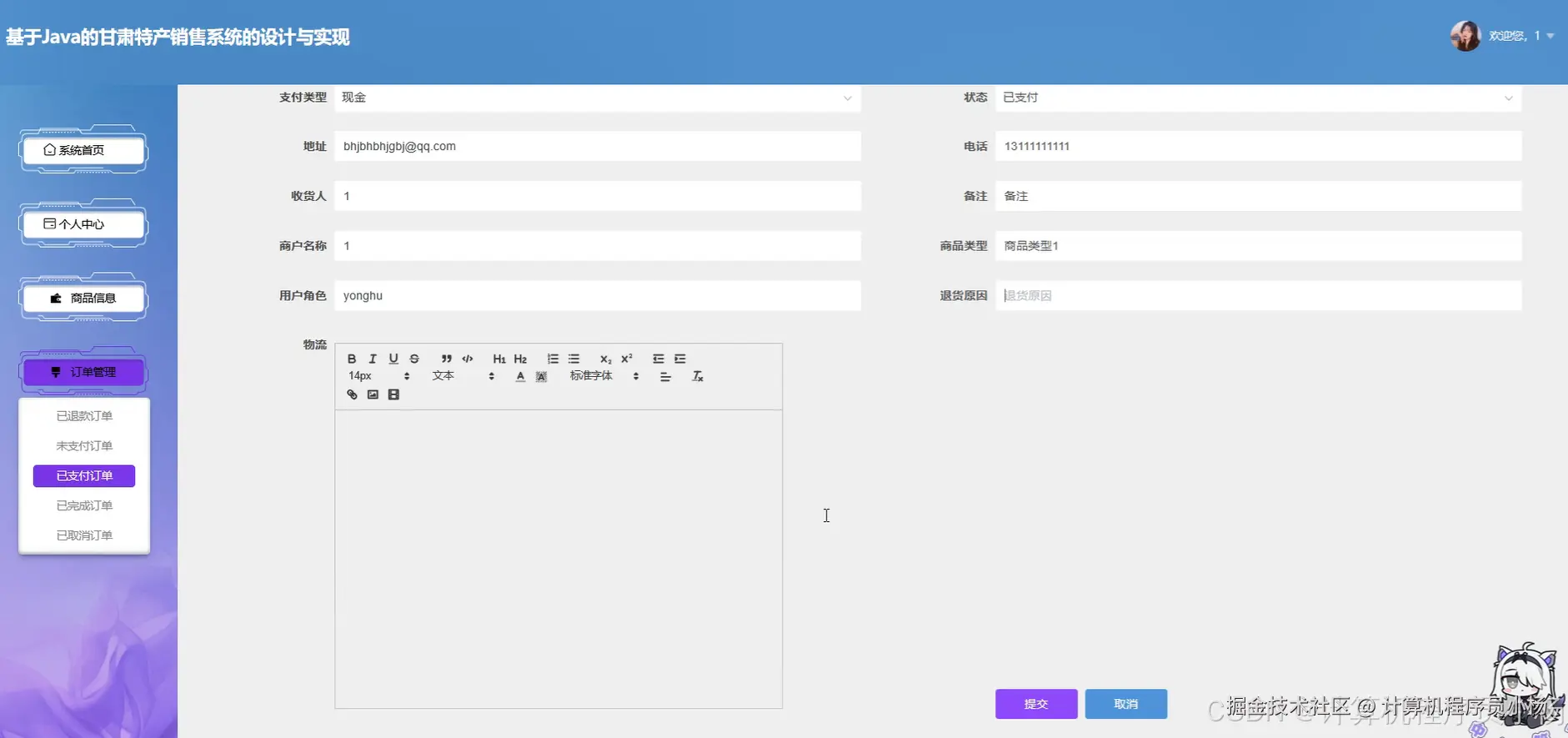This screenshot has width=1568, height=738.
Task: Insert a video in the editor
Action: tap(393, 394)
